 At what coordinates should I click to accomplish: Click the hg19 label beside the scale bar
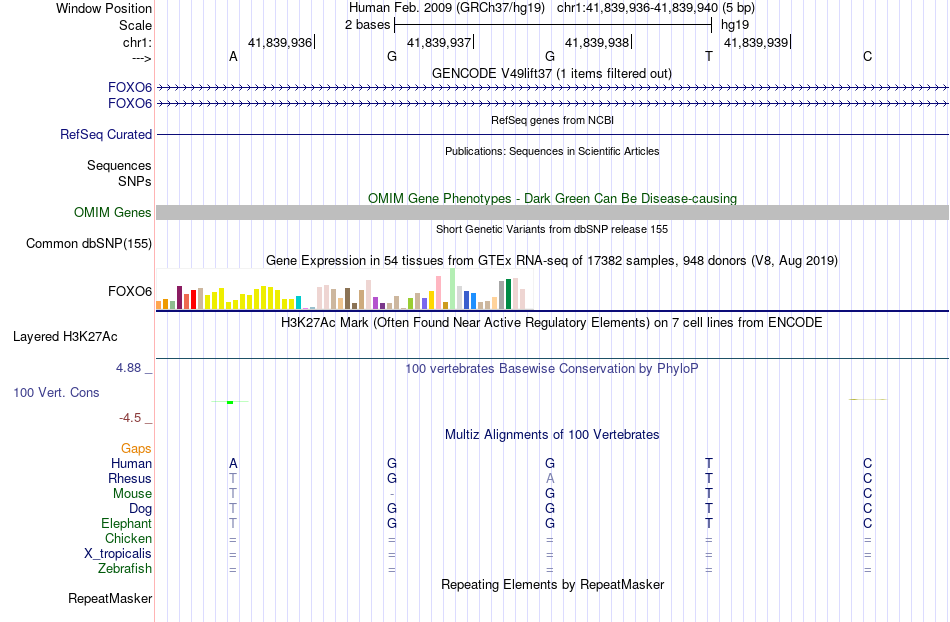tap(734, 25)
